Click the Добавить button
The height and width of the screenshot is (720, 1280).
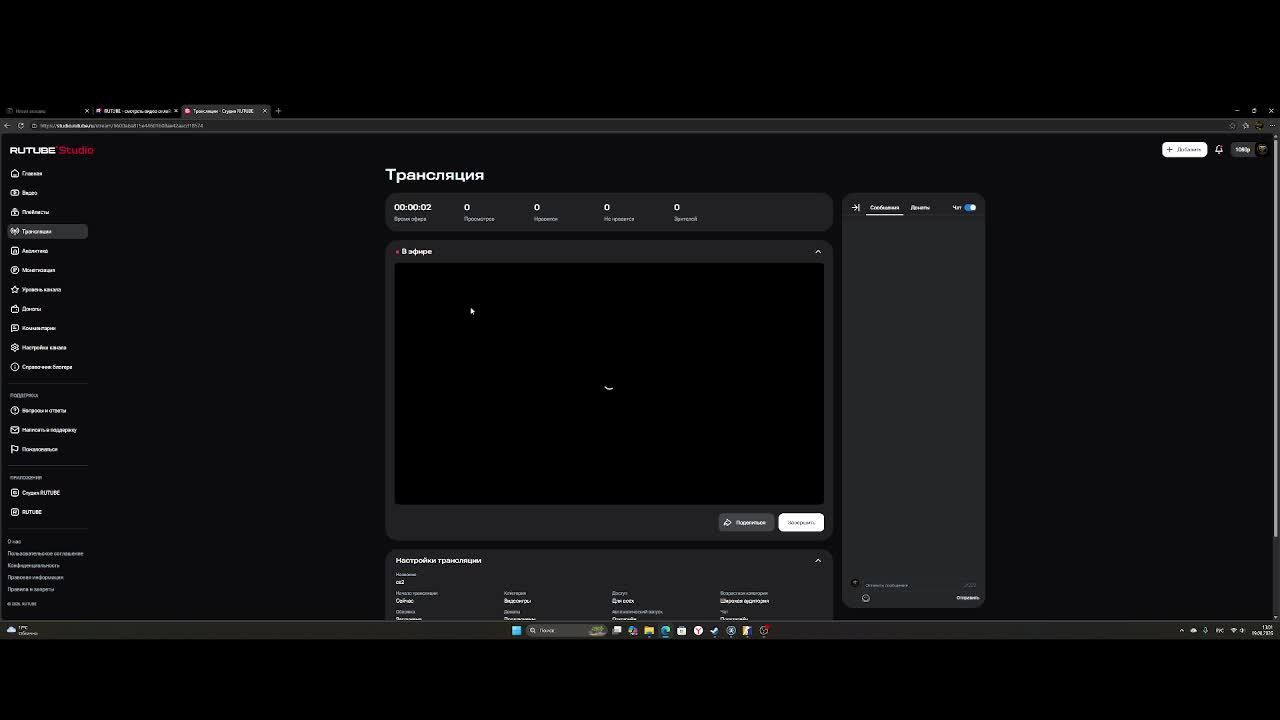1184,149
